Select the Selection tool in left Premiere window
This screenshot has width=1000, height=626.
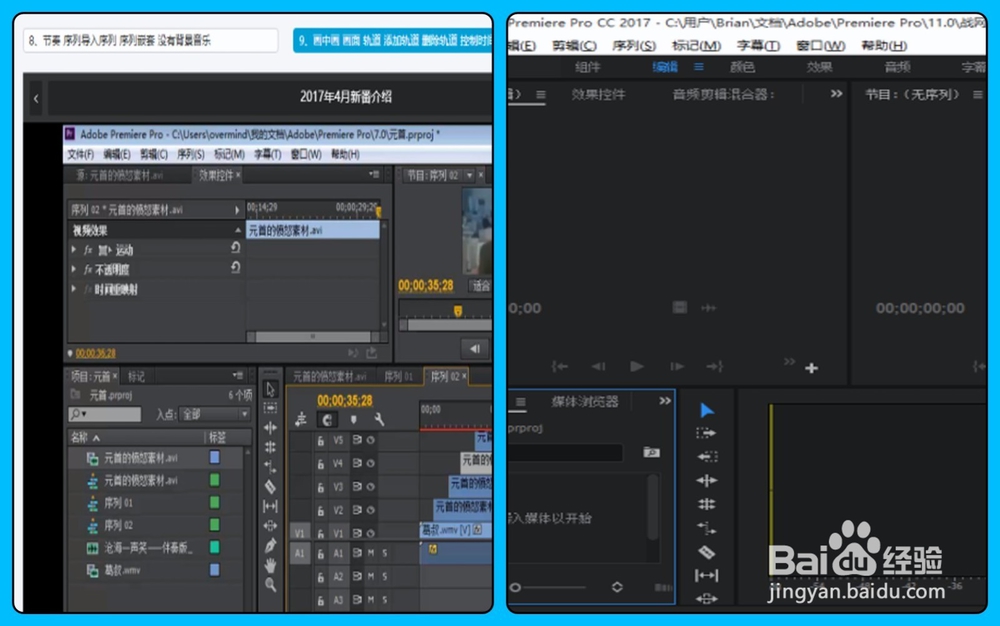coord(270,388)
